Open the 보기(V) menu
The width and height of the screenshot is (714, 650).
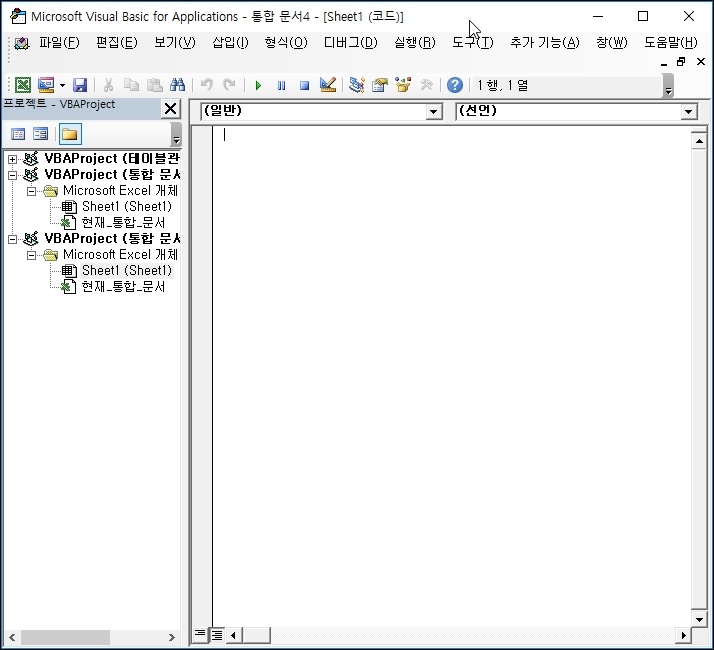[x=174, y=42]
